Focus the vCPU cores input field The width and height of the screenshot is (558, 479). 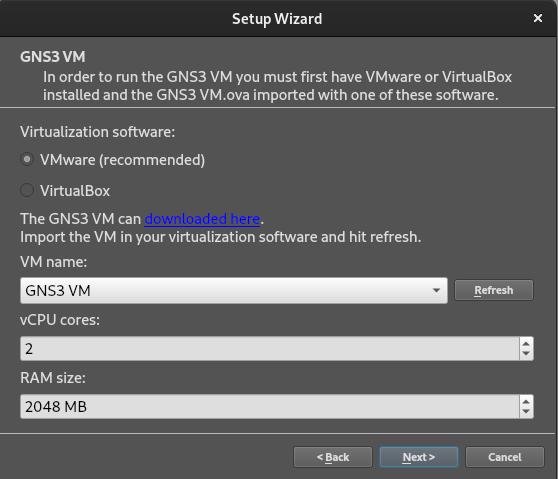point(270,348)
